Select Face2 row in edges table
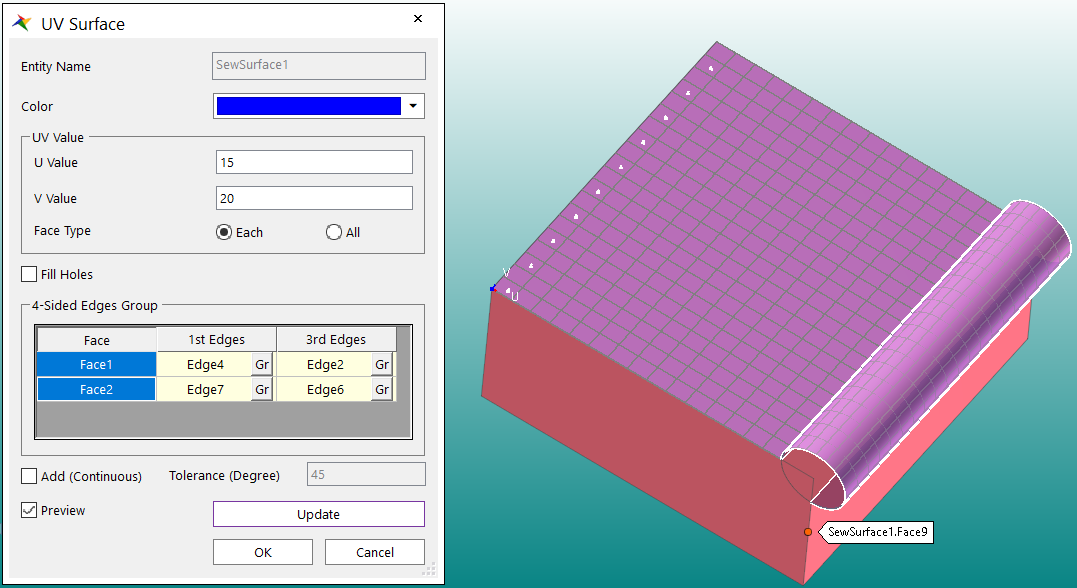1077x588 pixels. pos(96,390)
